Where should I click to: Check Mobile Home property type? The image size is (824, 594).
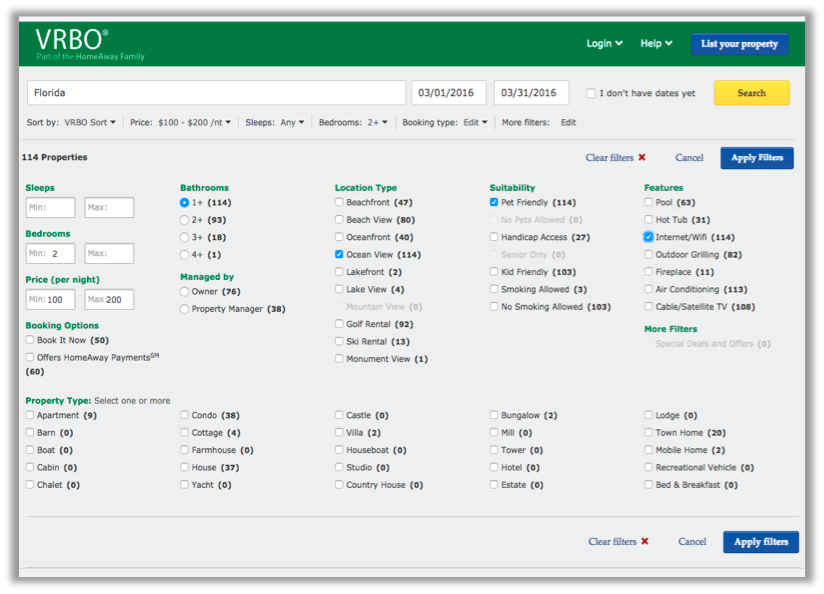648,450
